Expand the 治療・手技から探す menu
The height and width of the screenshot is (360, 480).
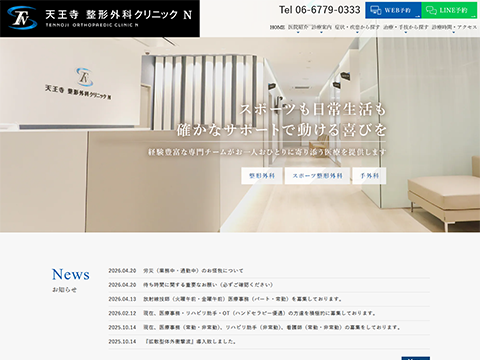[x=406, y=27]
